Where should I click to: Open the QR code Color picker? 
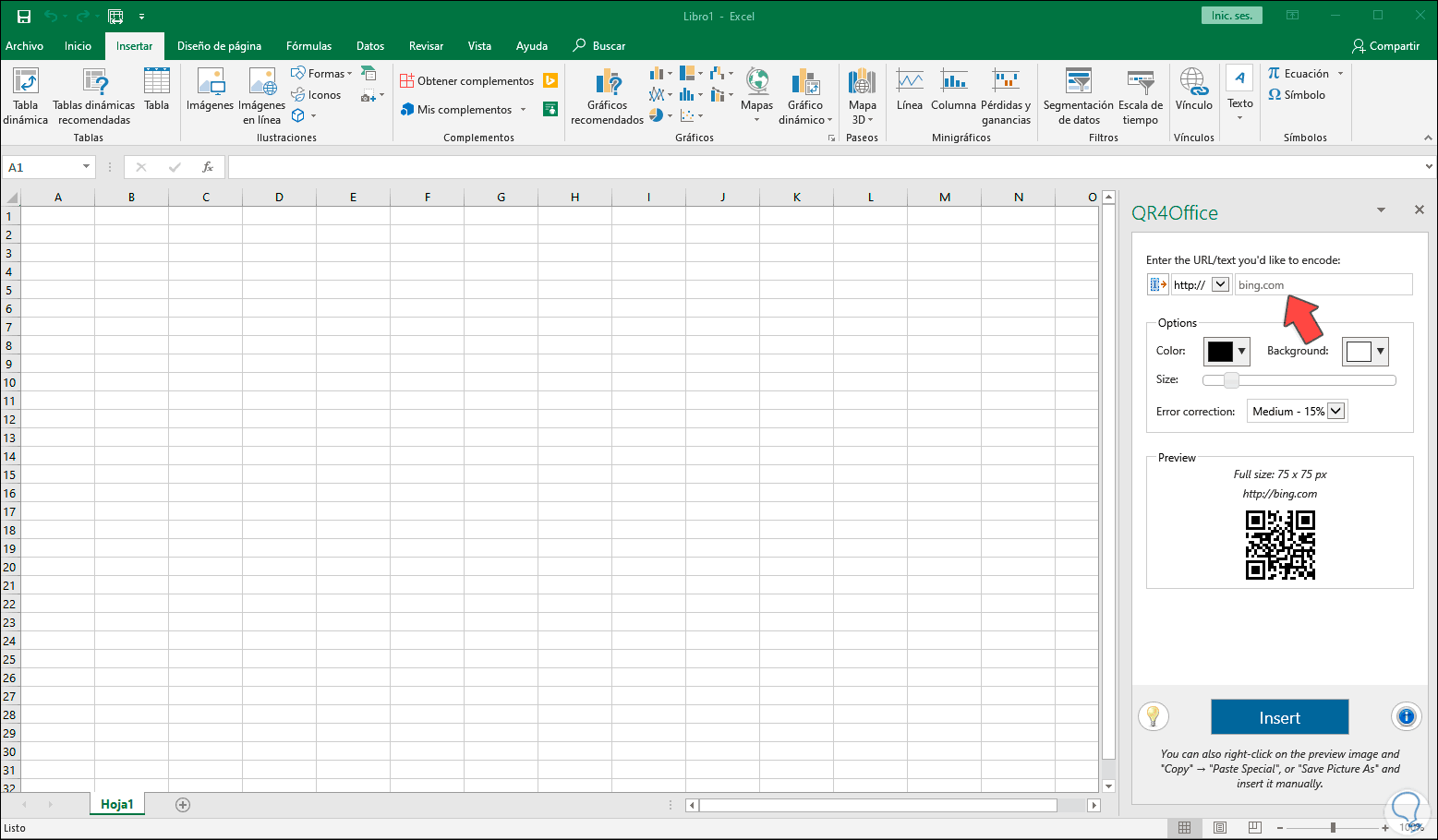click(1227, 351)
